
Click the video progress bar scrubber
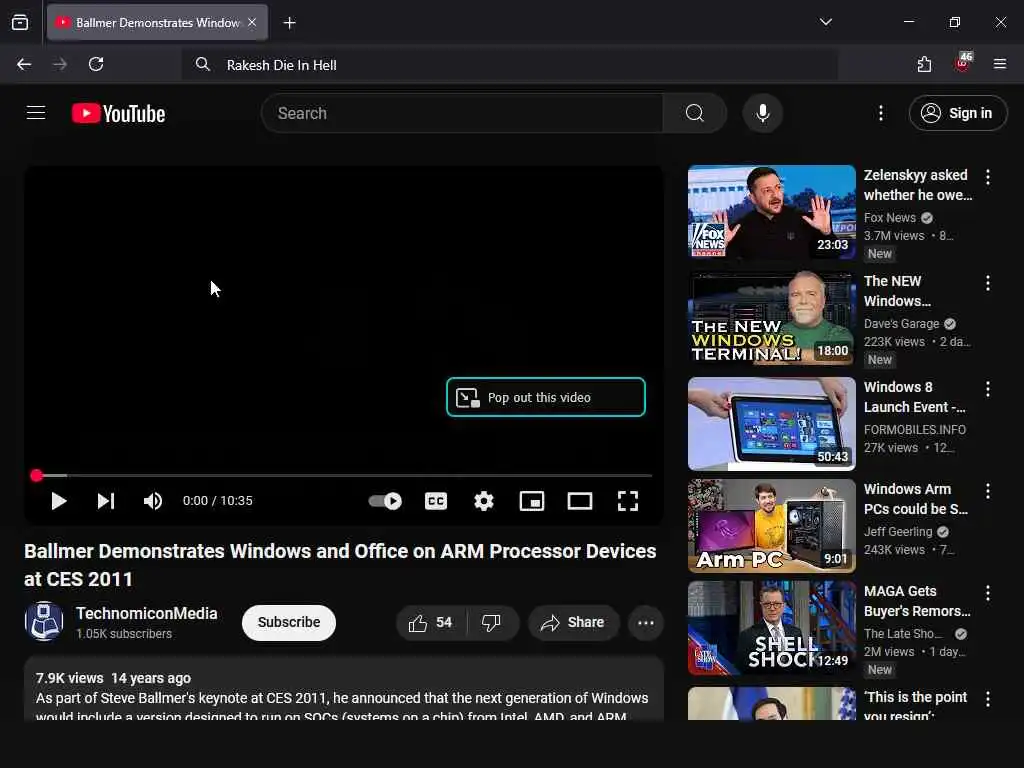coord(37,475)
